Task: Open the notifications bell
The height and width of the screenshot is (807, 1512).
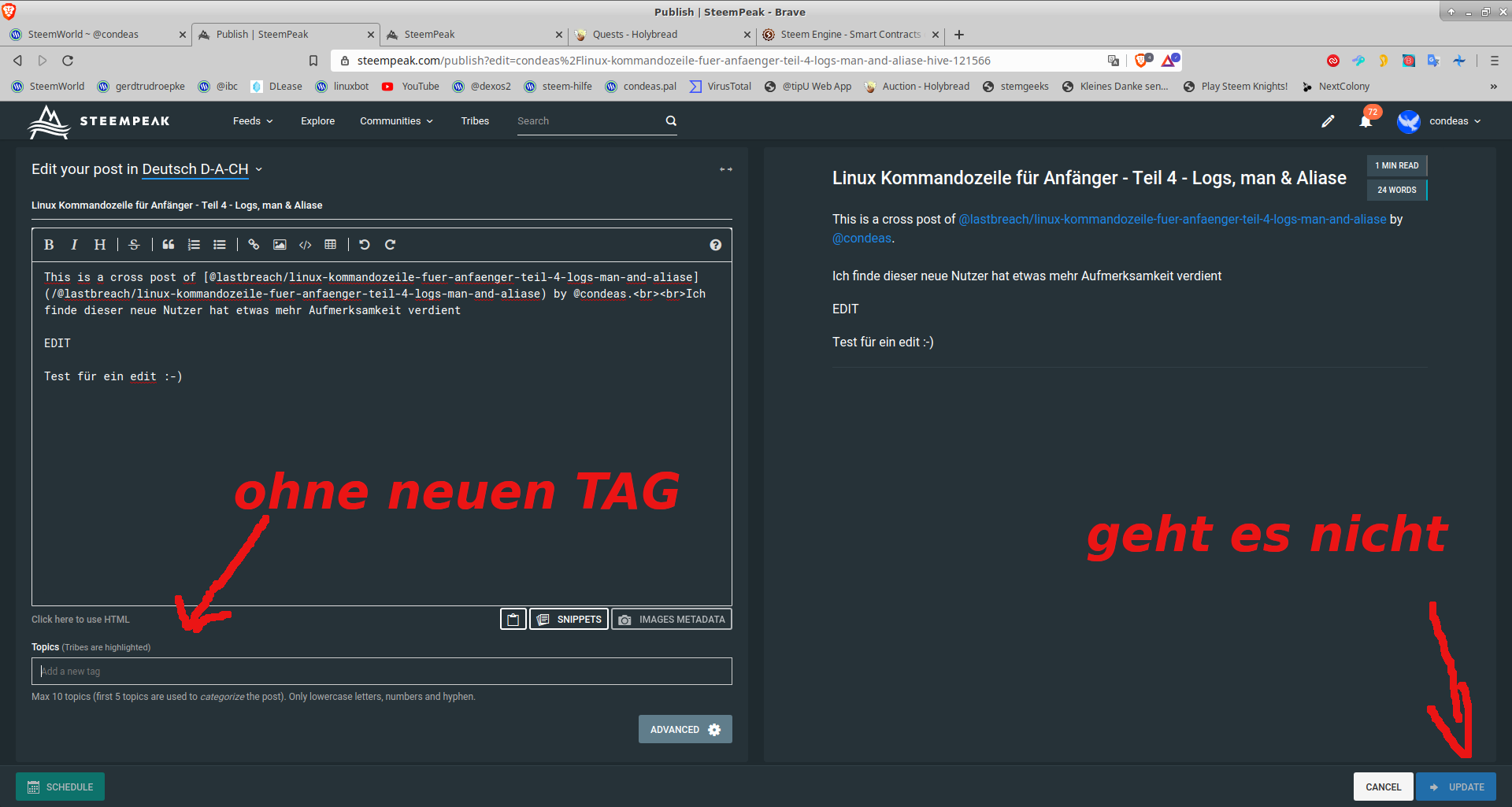Action: [1366, 121]
